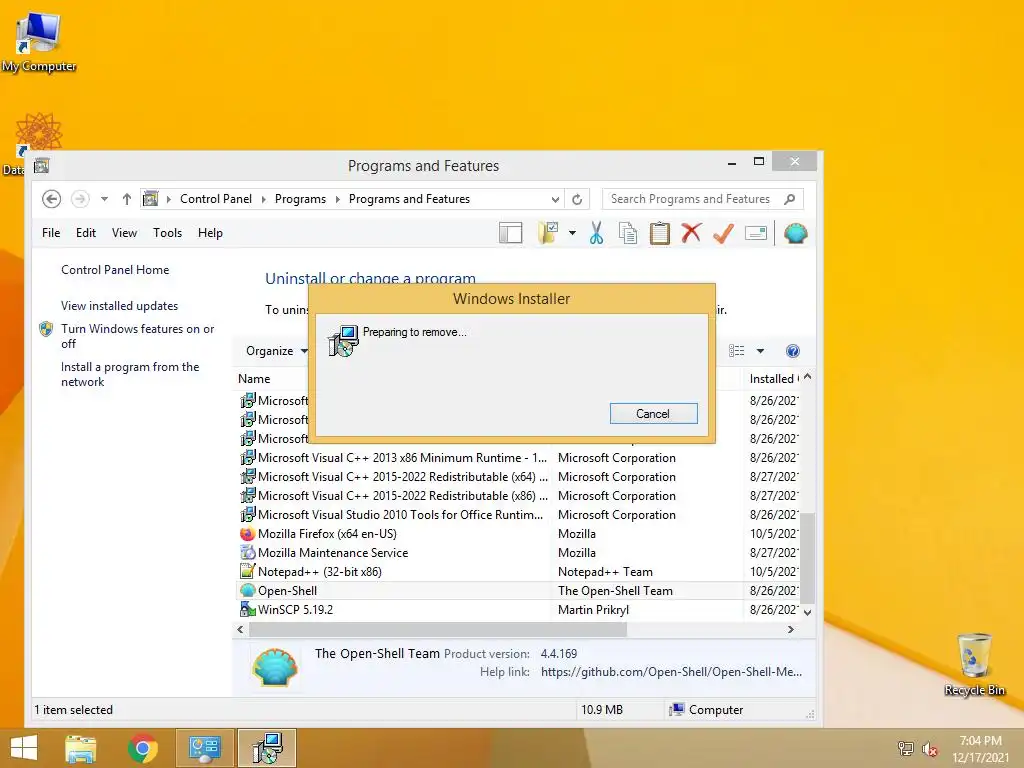Open Control Panel Home link

pyautogui.click(x=115, y=270)
